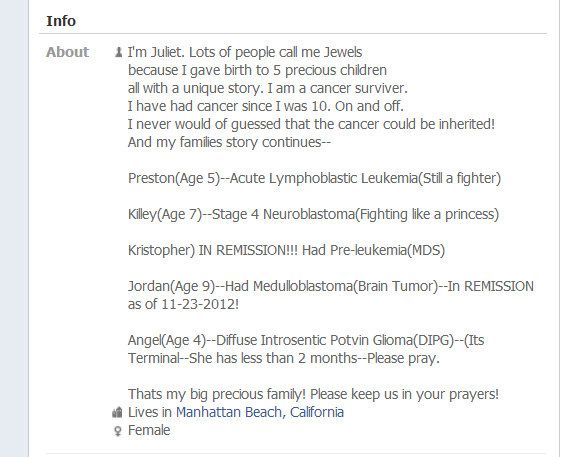Click the 'Please keep us in your prayers' line

[x=313, y=394]
